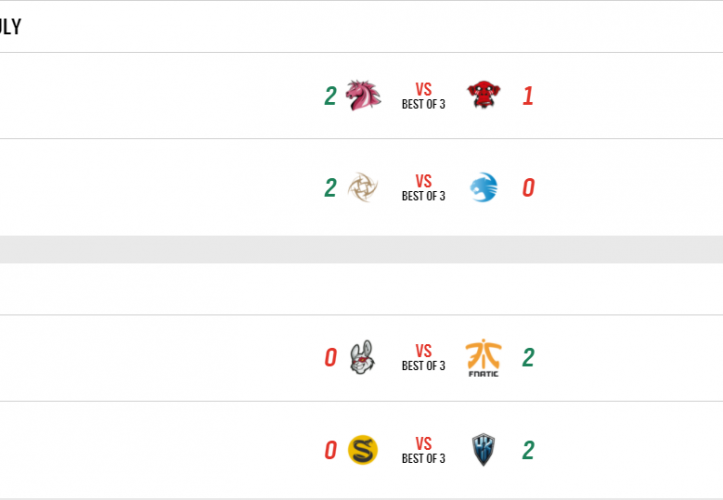Screen dimensions: 723x500
Task: Select green score 2 beside the H2K logo
Action: click(528, 451)
